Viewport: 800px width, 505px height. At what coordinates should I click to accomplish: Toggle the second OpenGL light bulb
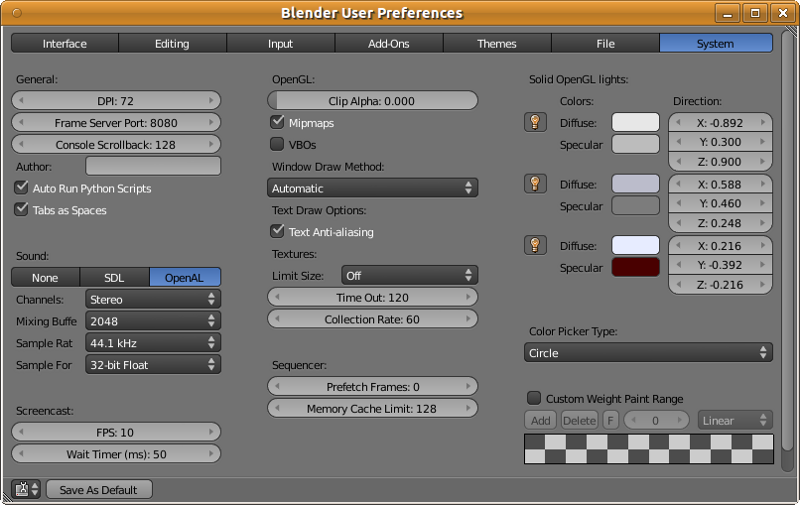click(x=535, y=184)
